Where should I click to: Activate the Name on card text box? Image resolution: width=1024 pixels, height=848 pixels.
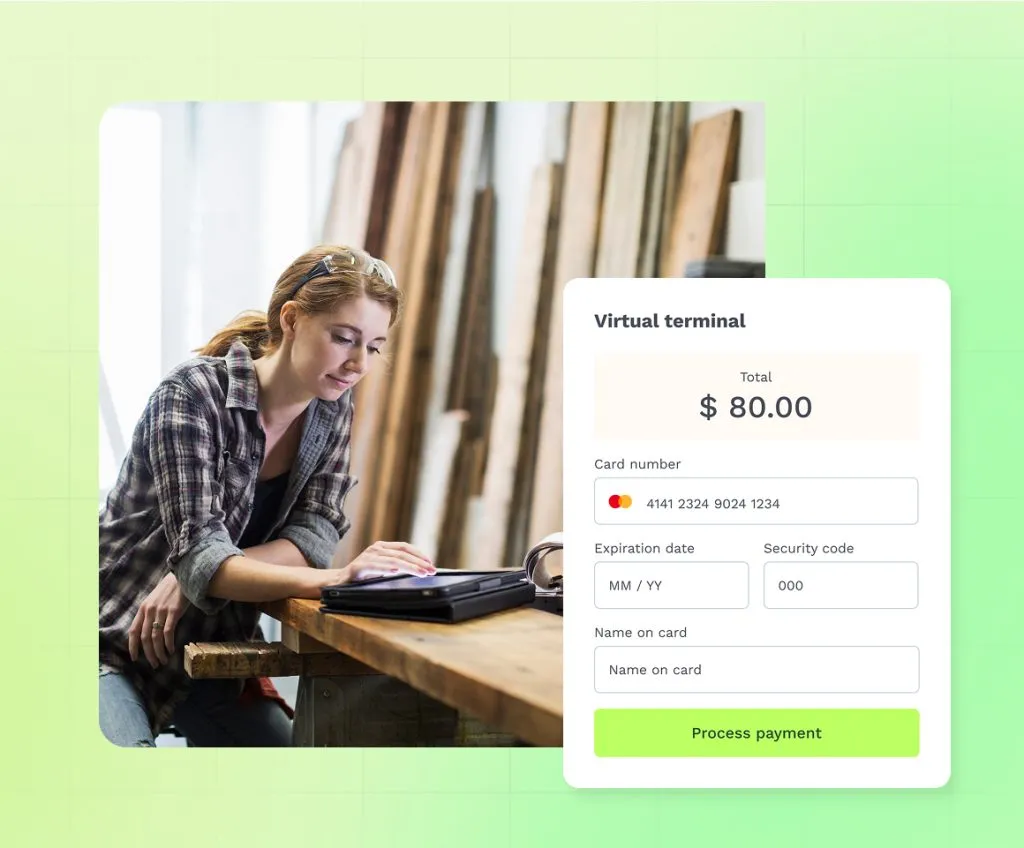756,670
